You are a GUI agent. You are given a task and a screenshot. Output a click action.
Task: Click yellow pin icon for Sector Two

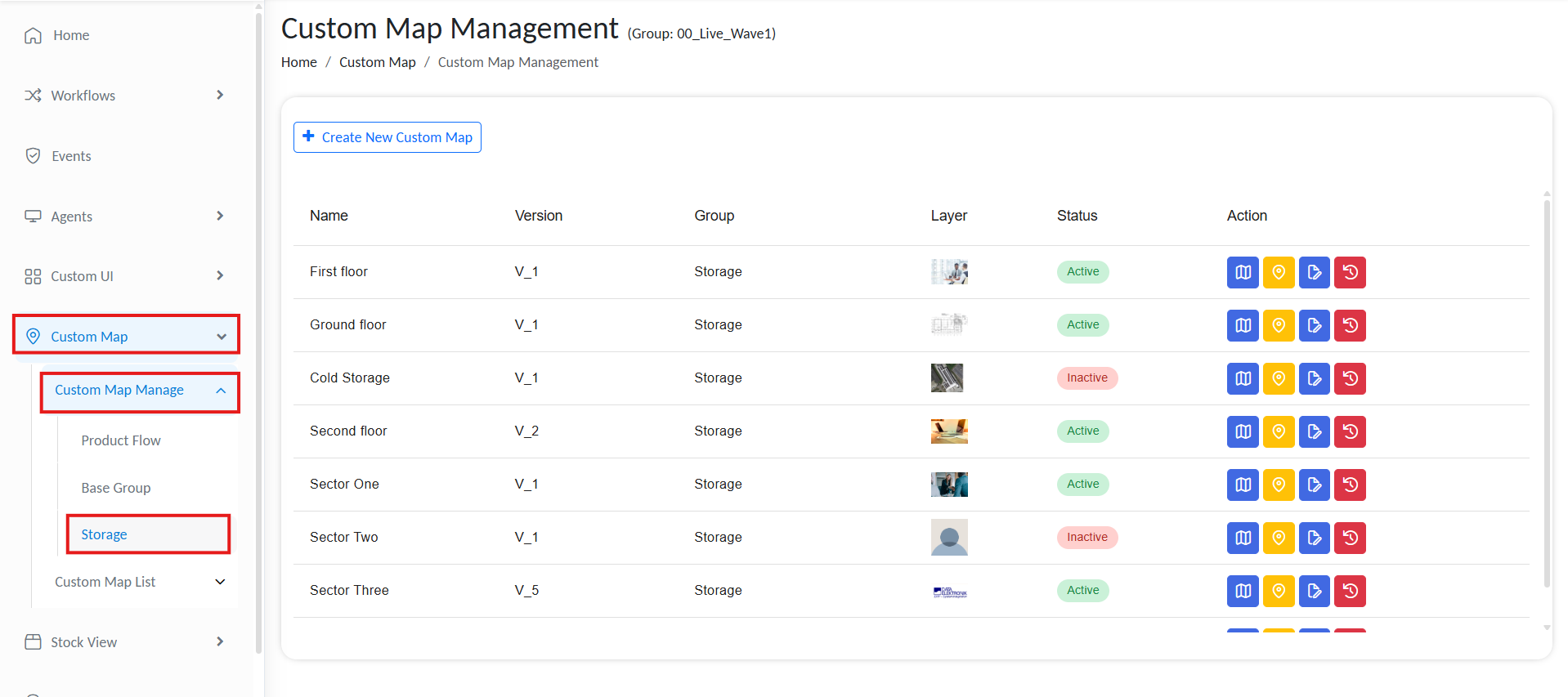point(1278,538)
